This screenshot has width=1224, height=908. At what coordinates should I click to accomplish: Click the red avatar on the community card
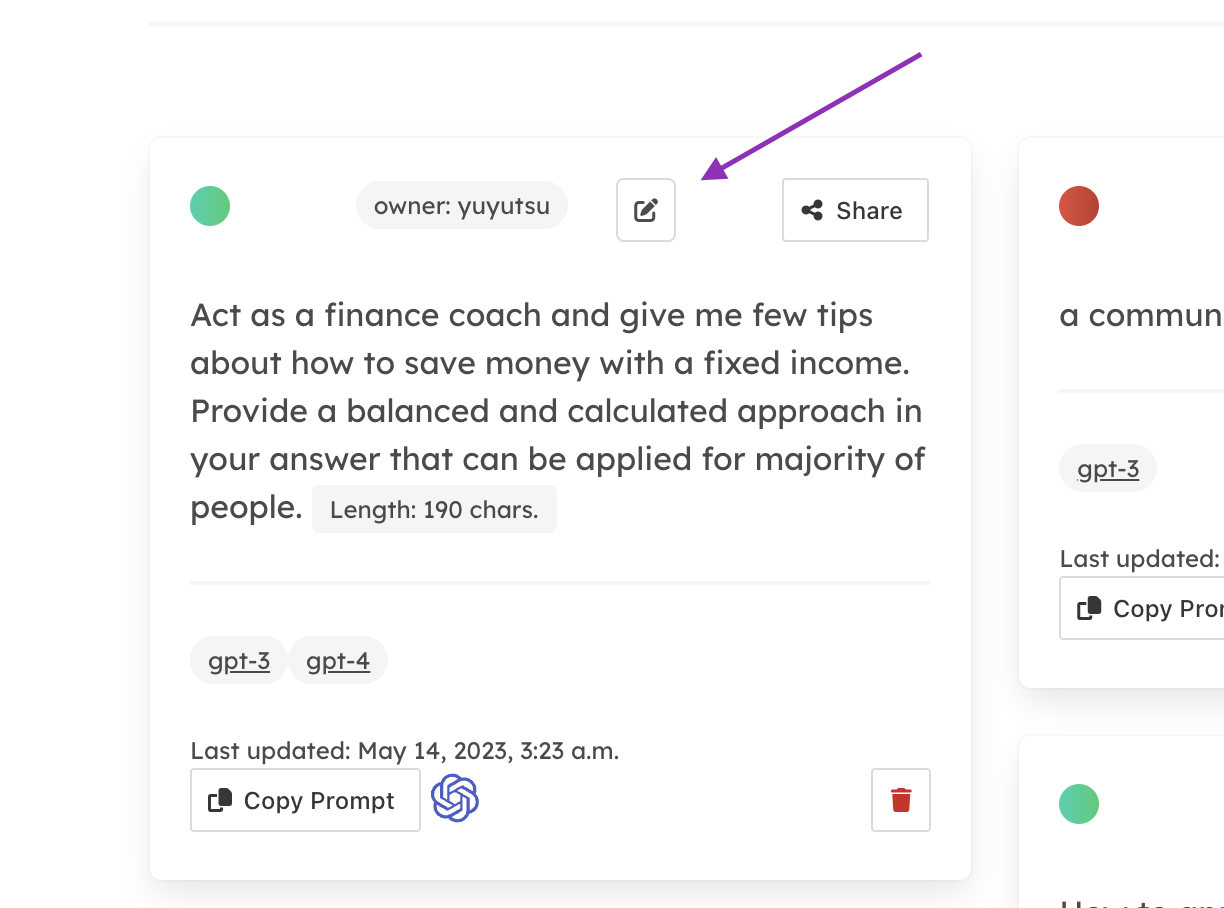(1079, 206)
